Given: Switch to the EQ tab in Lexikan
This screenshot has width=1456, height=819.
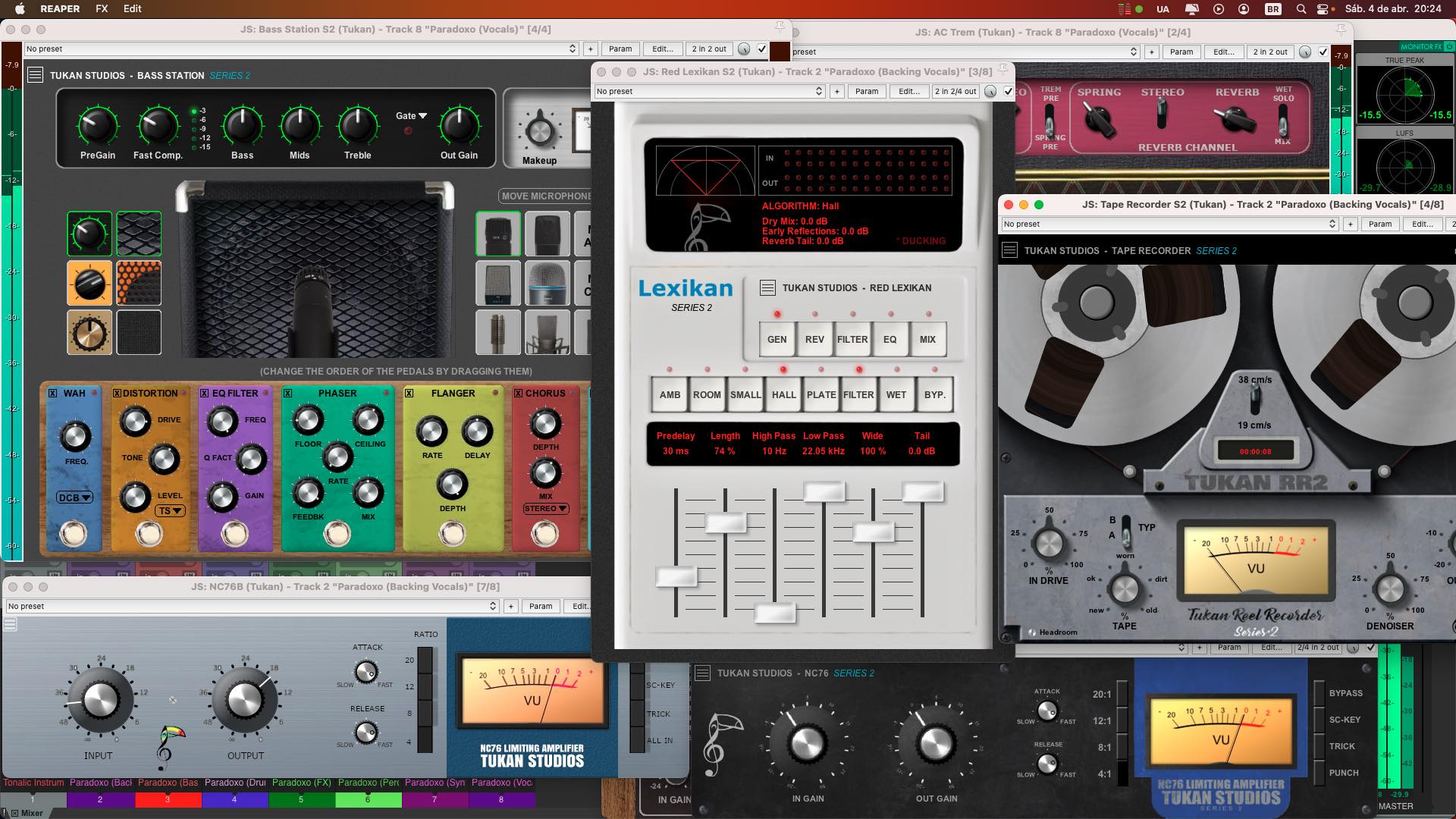Looking at the screenshot, I should coord(890,339).
